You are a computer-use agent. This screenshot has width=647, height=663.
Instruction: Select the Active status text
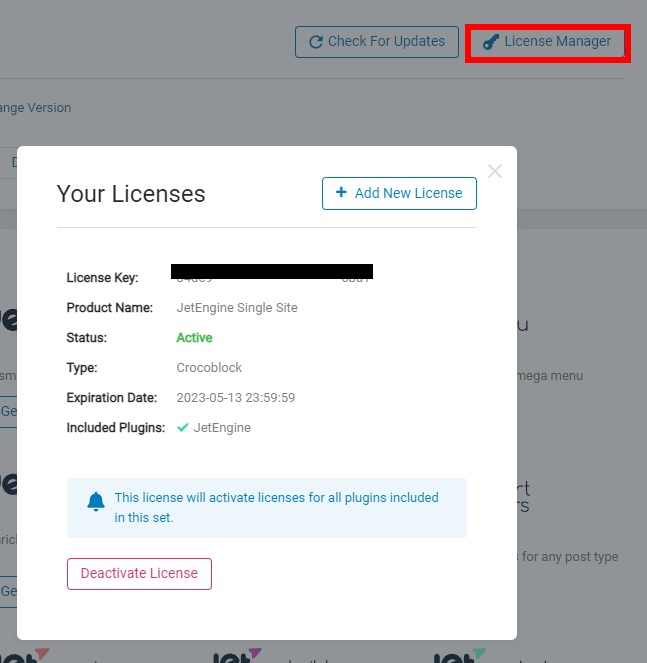click(x=194, y=338)
